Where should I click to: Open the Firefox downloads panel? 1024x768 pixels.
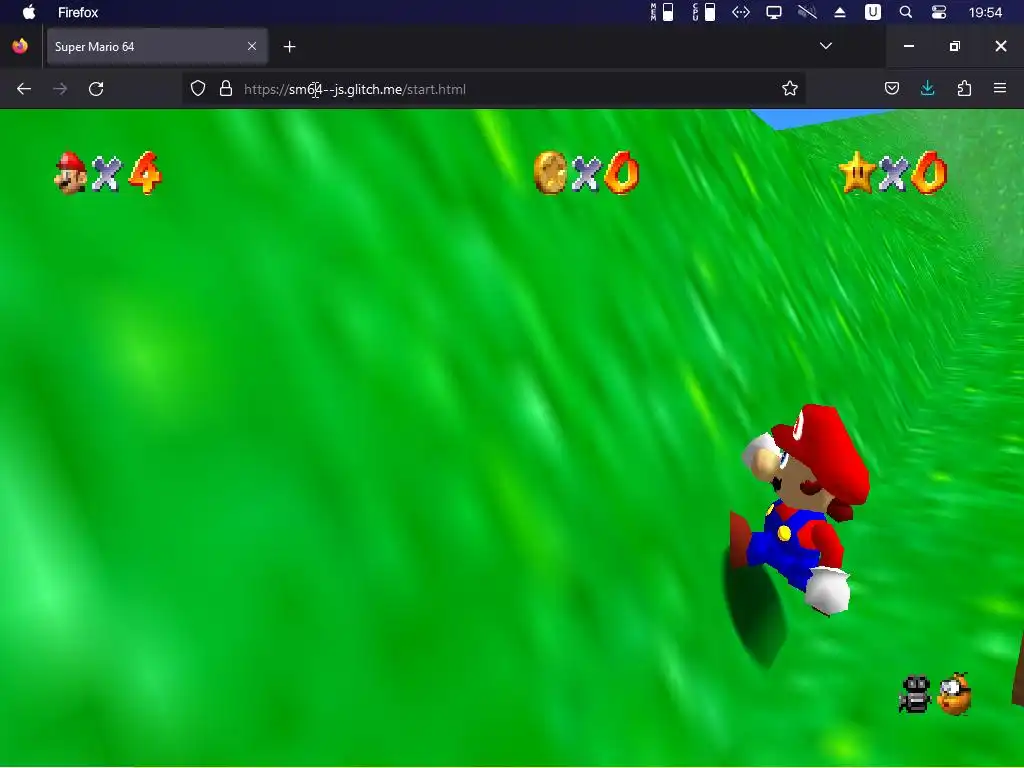(x=927, y=88)
